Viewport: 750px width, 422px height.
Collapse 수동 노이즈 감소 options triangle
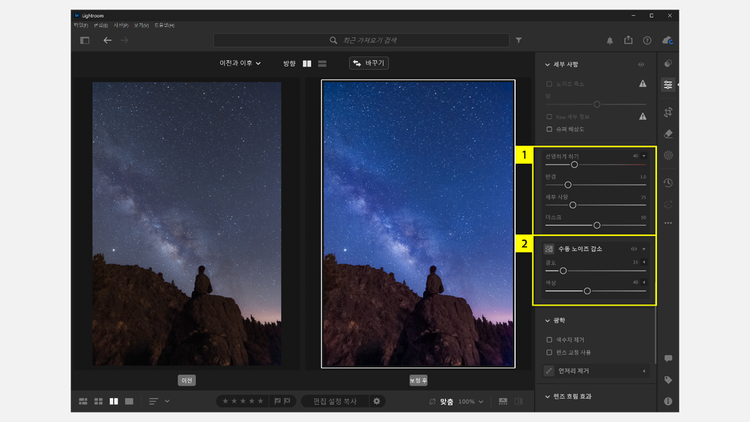click(x=644, y=249)
